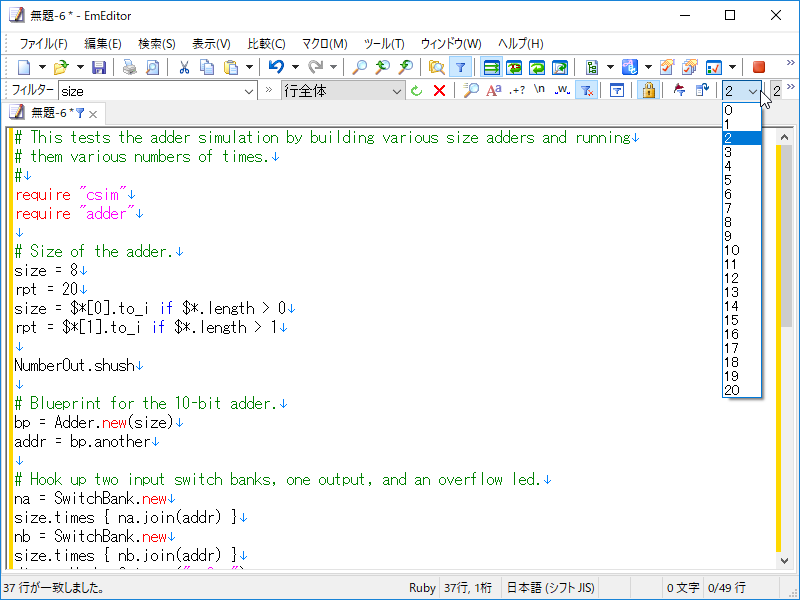Open the 編集(E) menu
Viewport: 800px width, 600px height.
tap(103, 44)
